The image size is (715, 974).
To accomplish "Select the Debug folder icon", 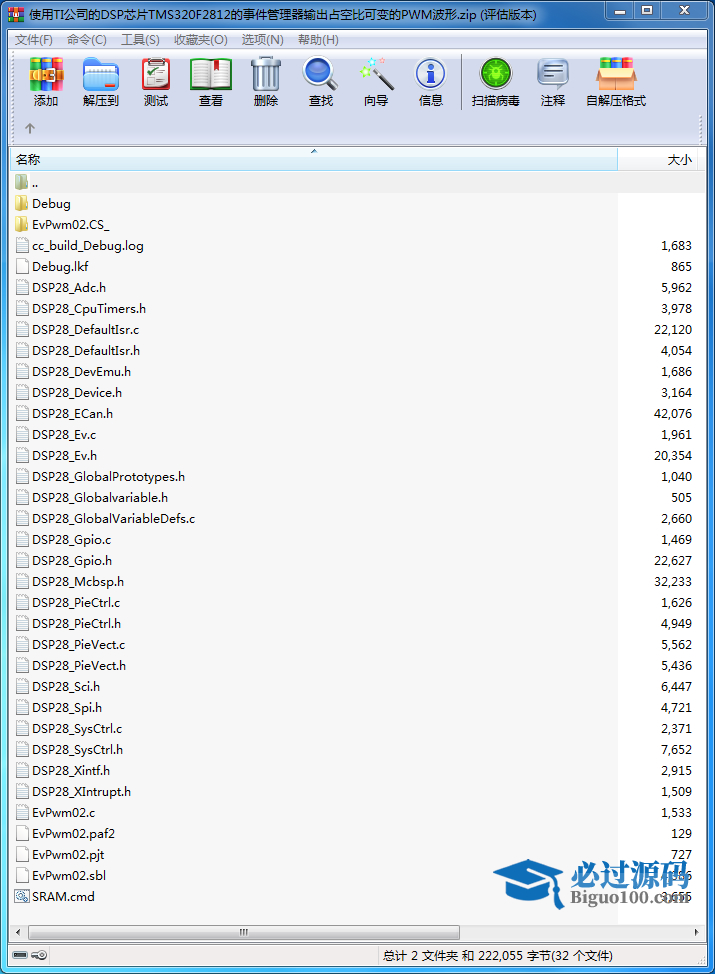I will coord(22,203).
